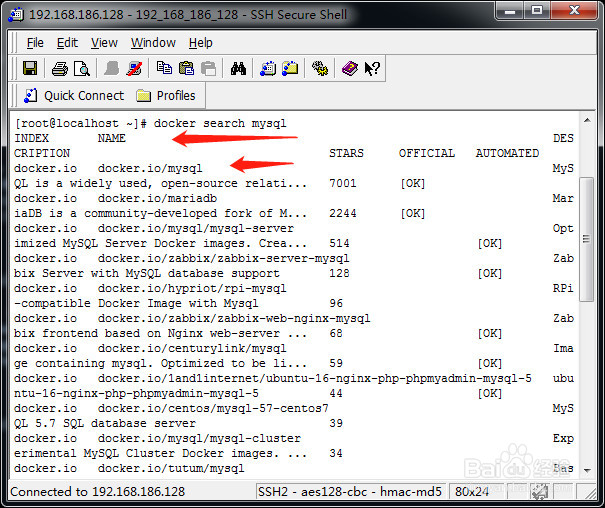Open the Edit menu
The height and width of the screenshot is (508, 605).
point(67,43)
